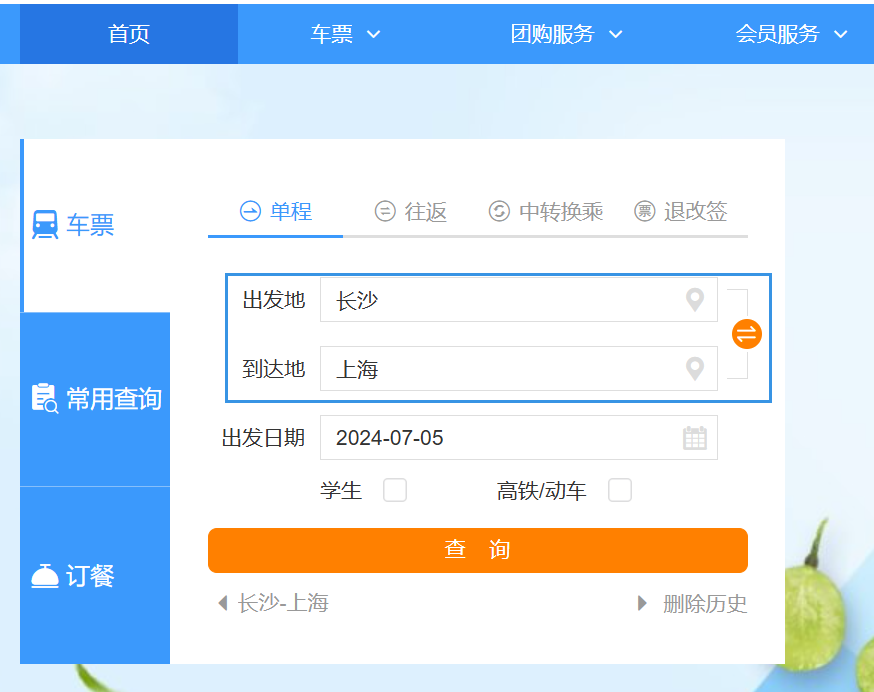This screenshot has height=692, width=874.
Task: Click the orange 查询 button
Action: pos(478,550)
